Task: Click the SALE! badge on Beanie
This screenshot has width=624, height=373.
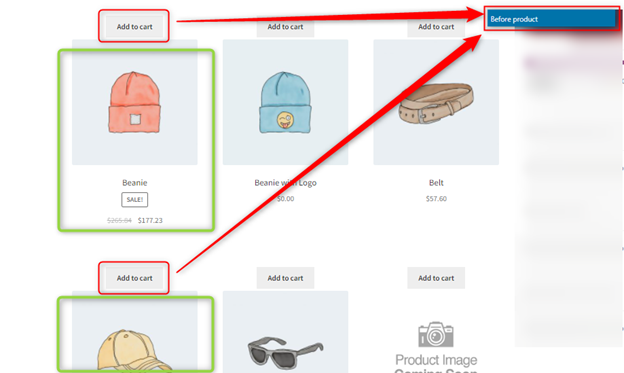Action: 135,199
